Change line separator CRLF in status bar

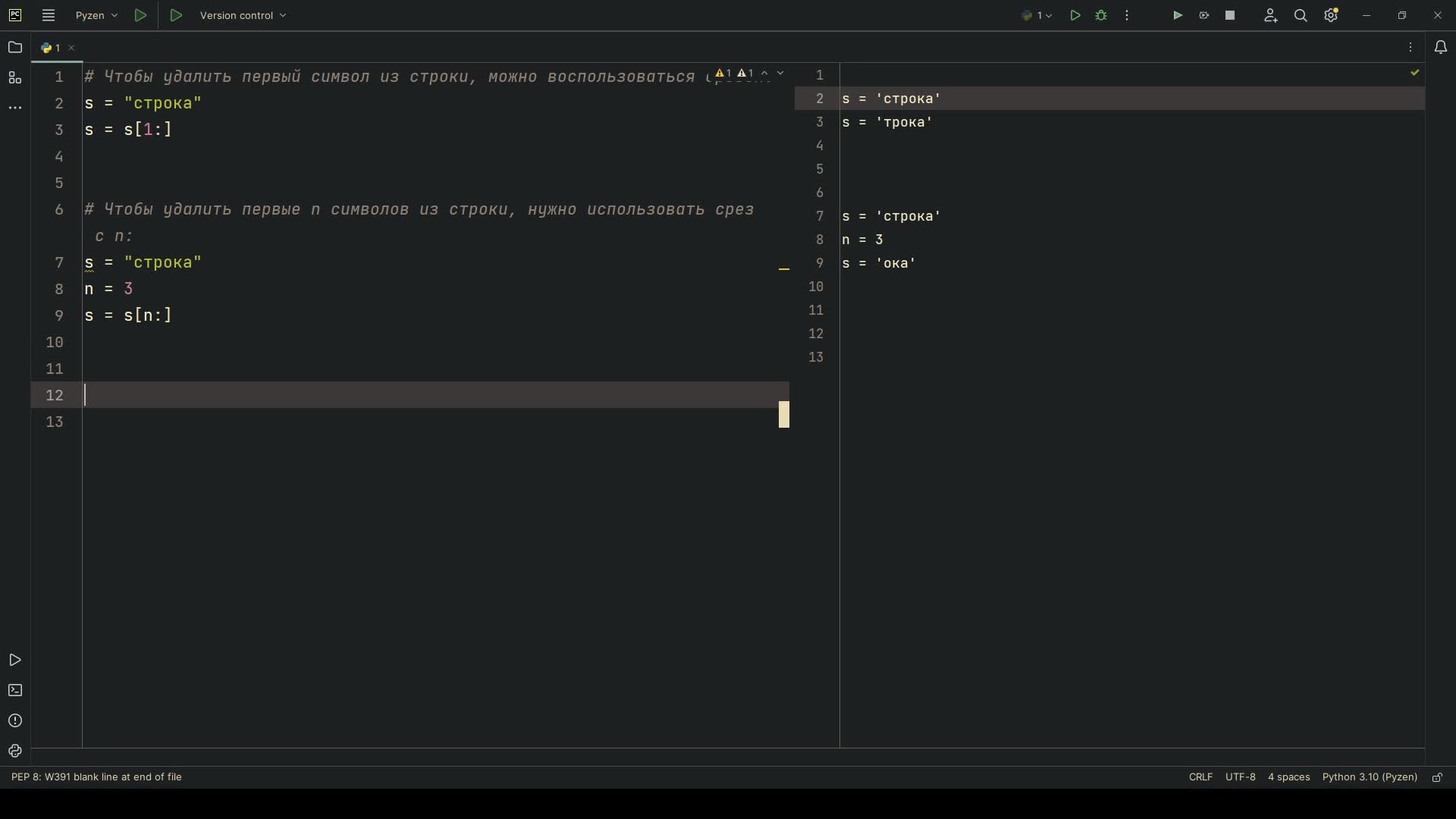1200,777
